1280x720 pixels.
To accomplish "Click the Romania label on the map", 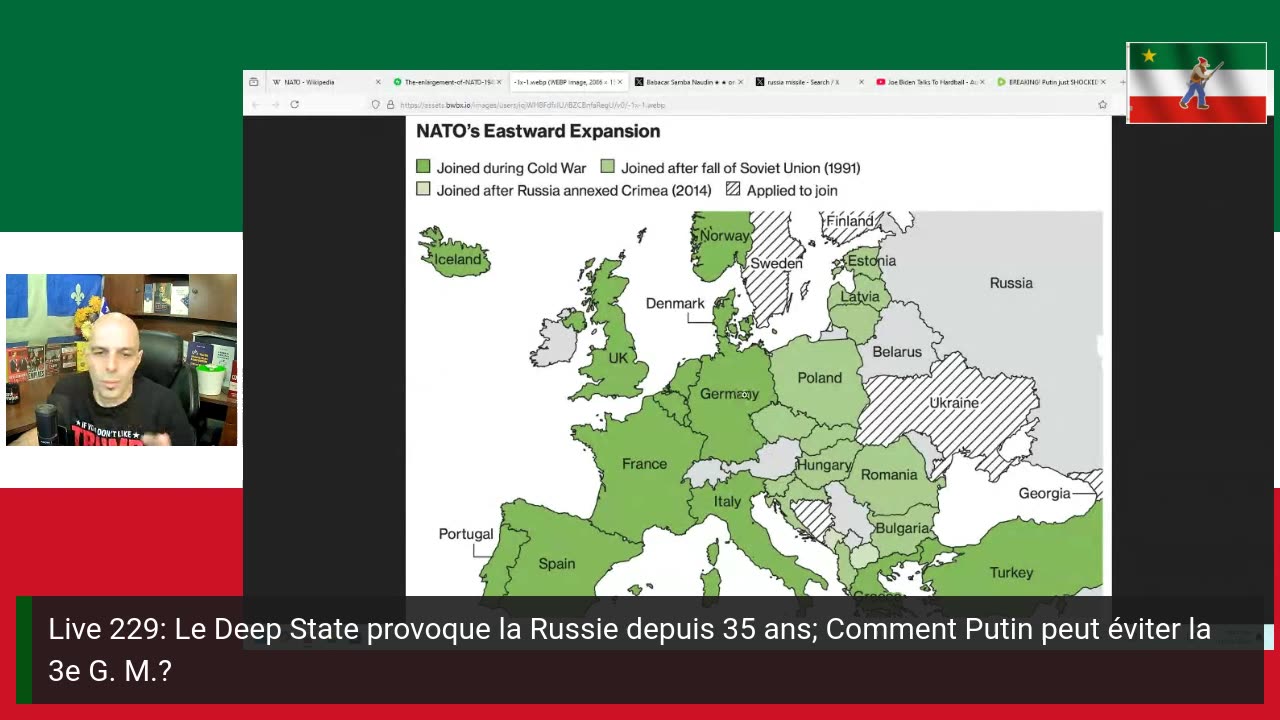I will click(x=889, y=475).
